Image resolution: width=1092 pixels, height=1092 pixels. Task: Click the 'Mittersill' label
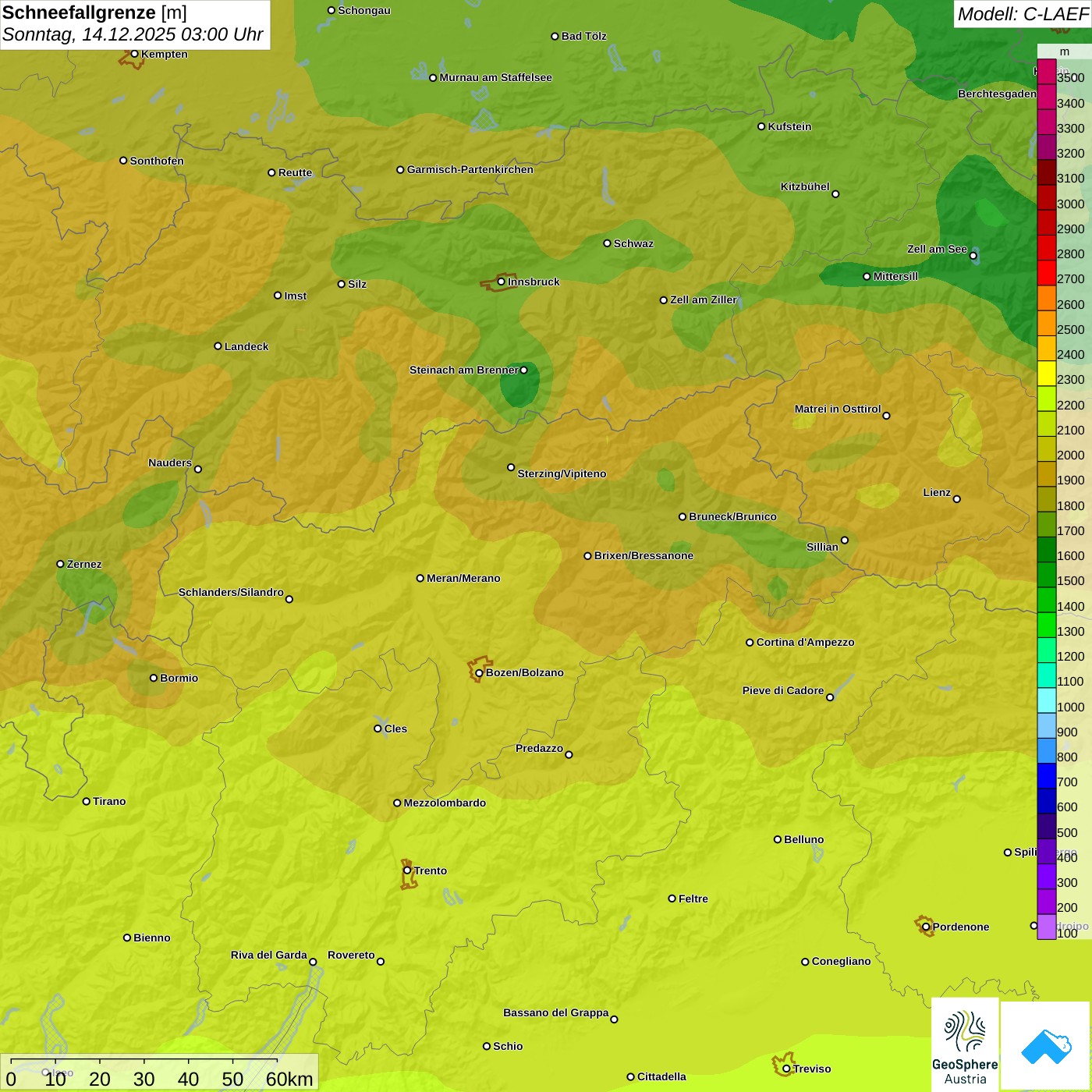(895, 276)
